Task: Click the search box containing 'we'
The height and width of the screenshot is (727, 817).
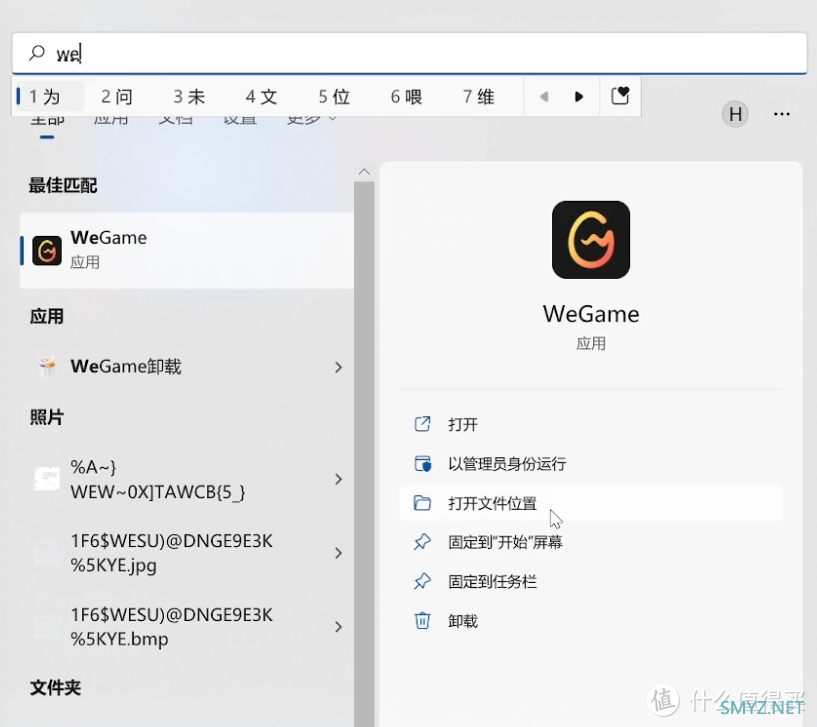Action: (x=410, y=53)
